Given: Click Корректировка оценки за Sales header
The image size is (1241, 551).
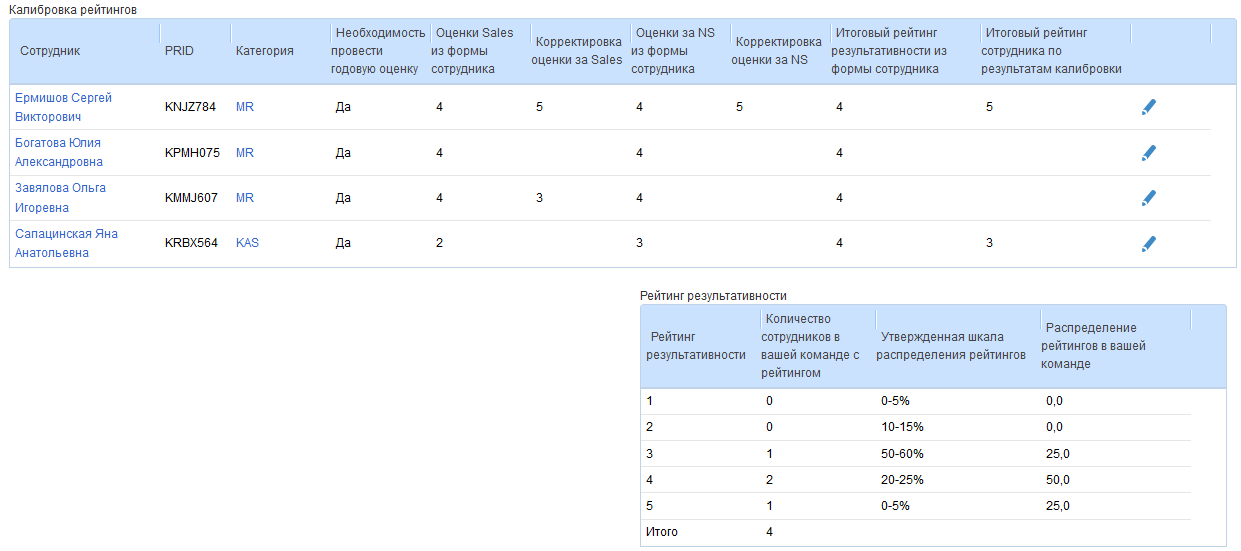Looking at the screenshot, I should (x=579, y=51).
